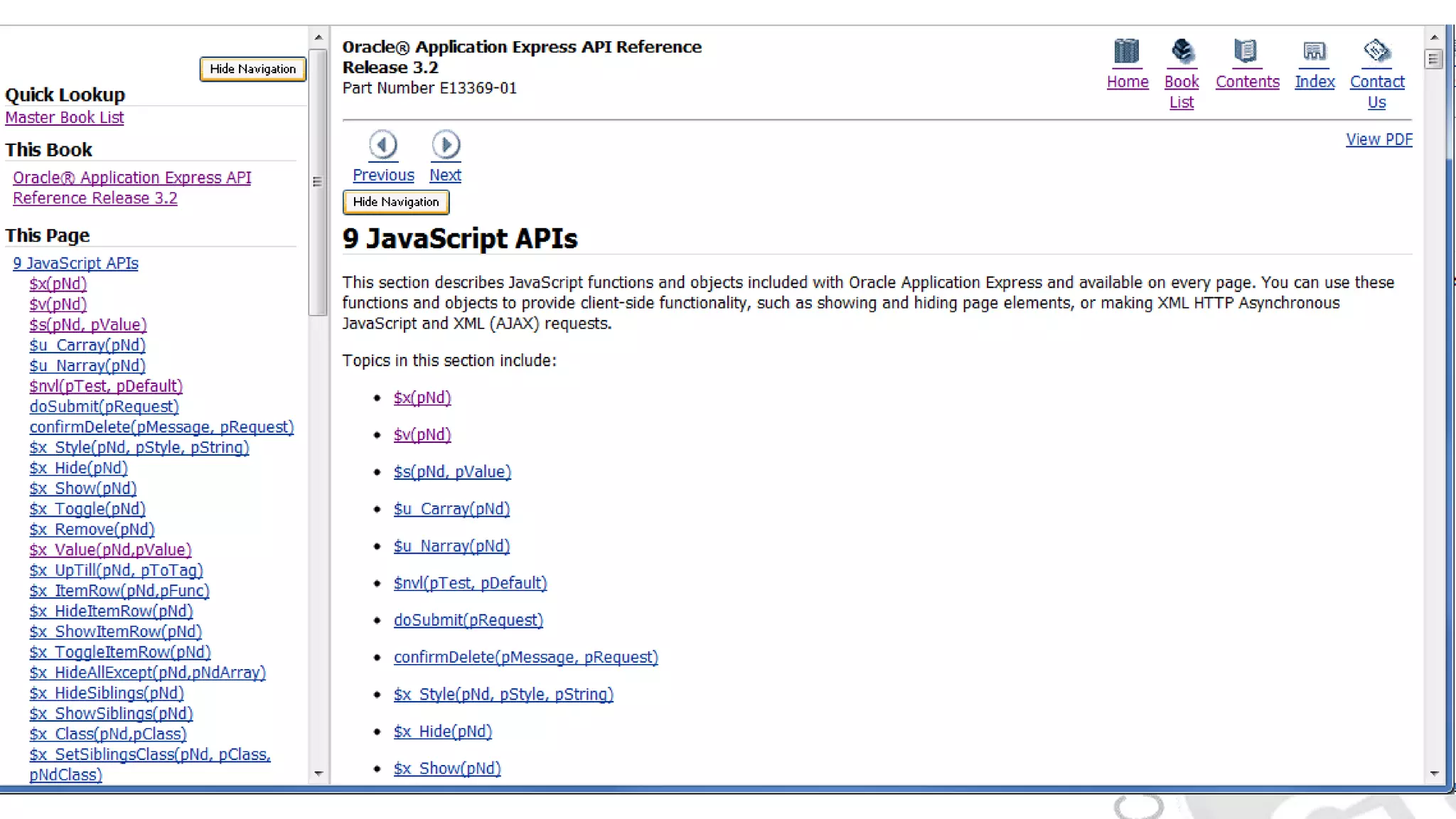
Task: Select 9 JavaScript APIs sidebar entry
Action: coord(75,263)
